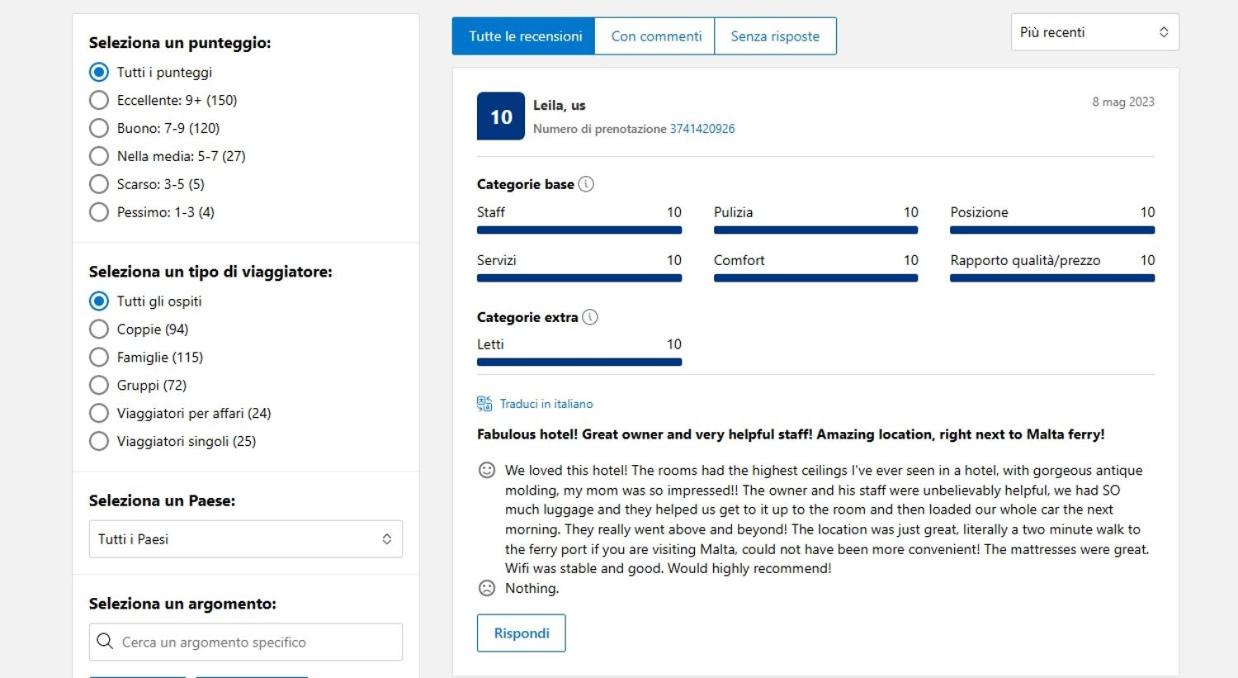
Task: Open booking number 3741420926 link
Action: point(702,129)
